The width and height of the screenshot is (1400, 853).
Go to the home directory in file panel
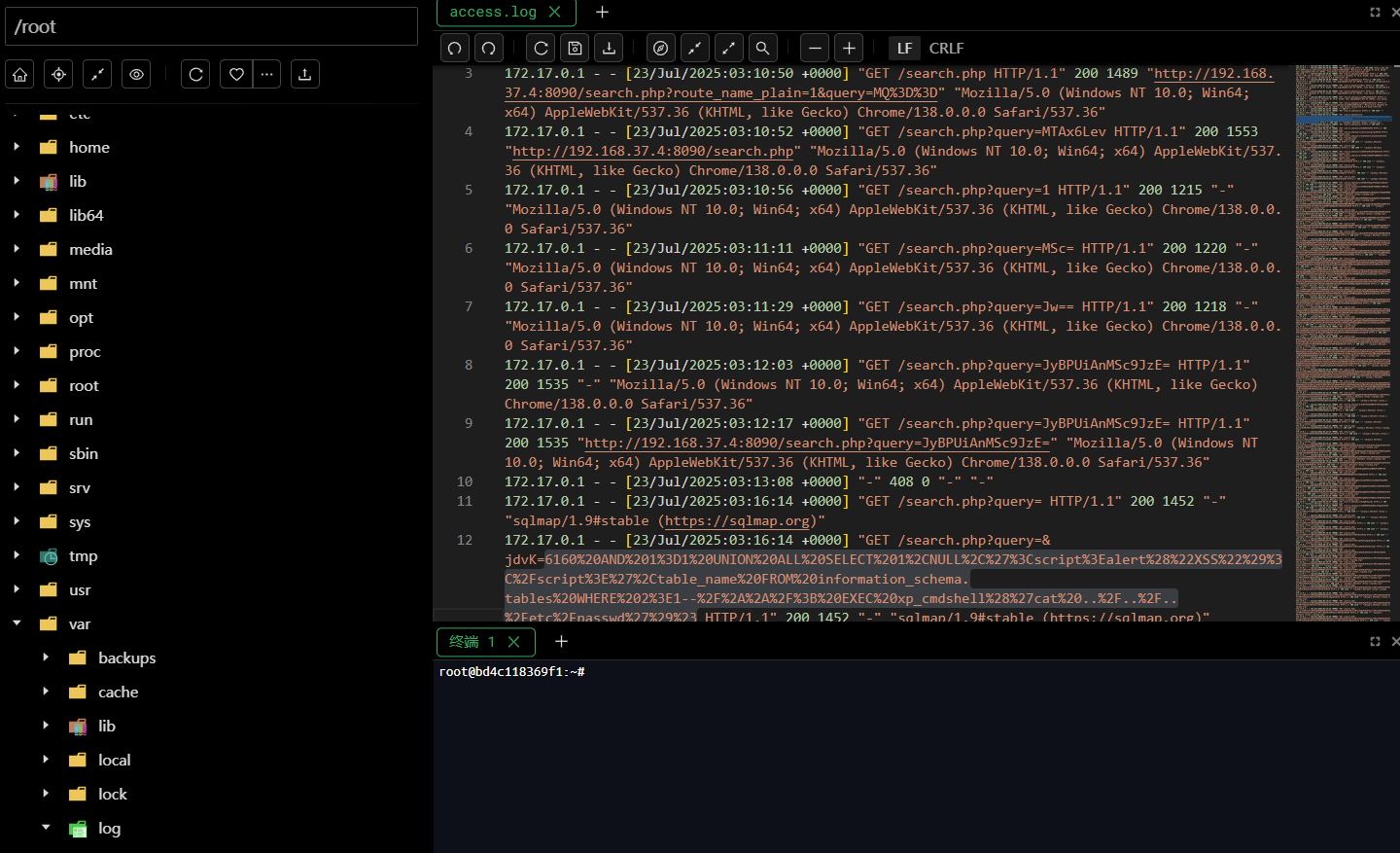pos(20,74)
